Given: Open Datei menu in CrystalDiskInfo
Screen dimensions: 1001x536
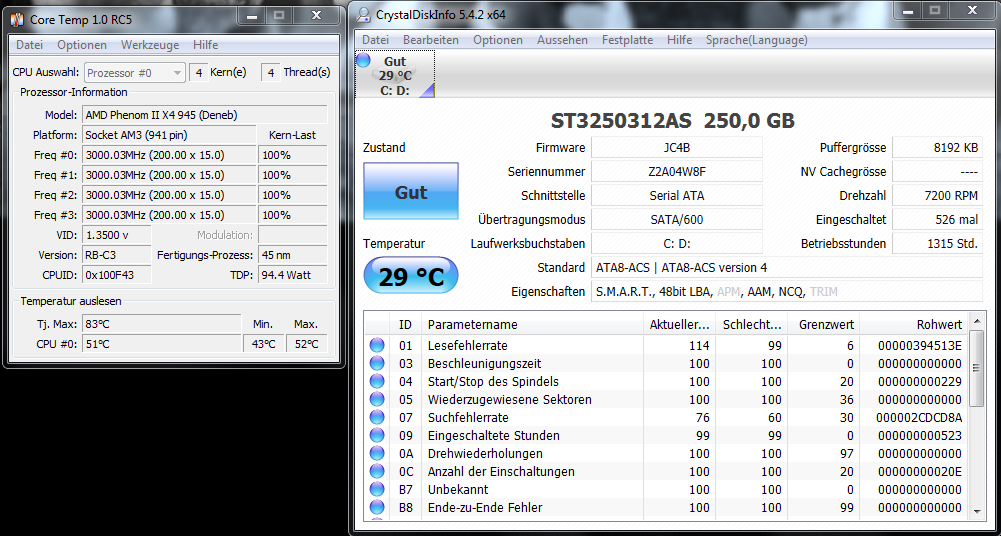Looking at the screenshot, I should click(x=375, y=40).
